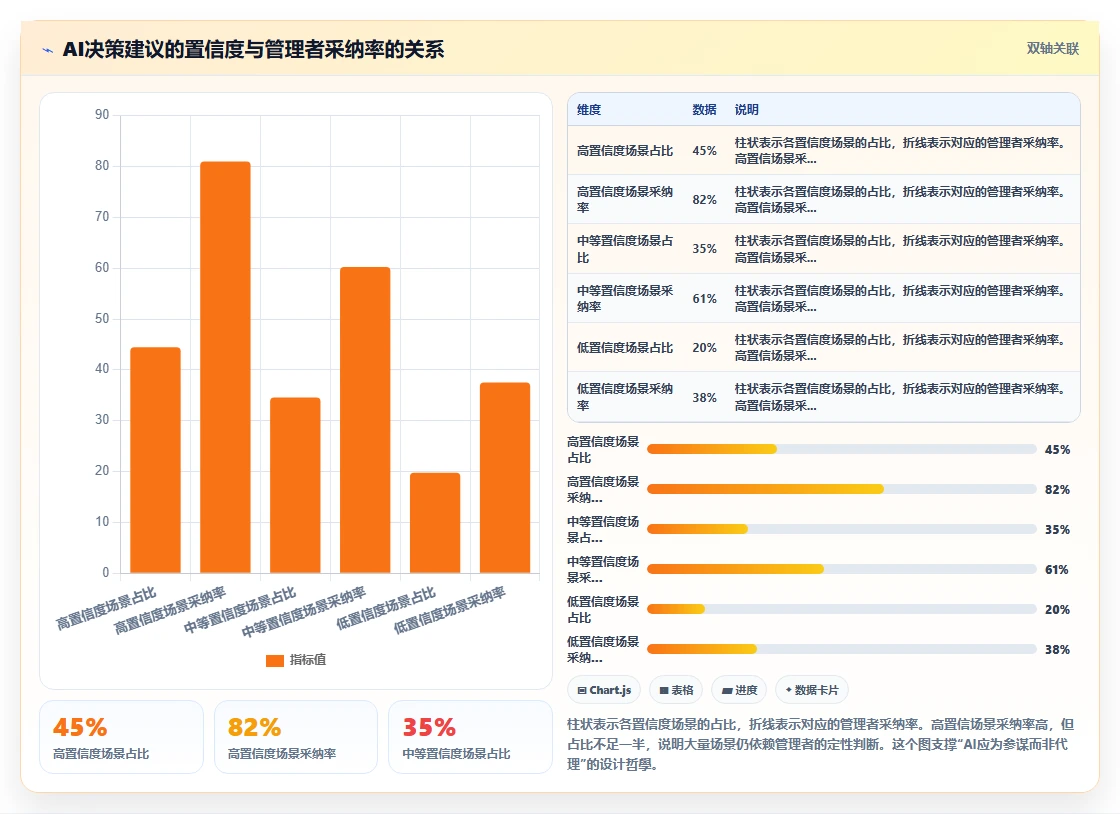Click y-axis label 50
The width and height of the screenshot is (1120, 814).
click(x=102, y=318)
